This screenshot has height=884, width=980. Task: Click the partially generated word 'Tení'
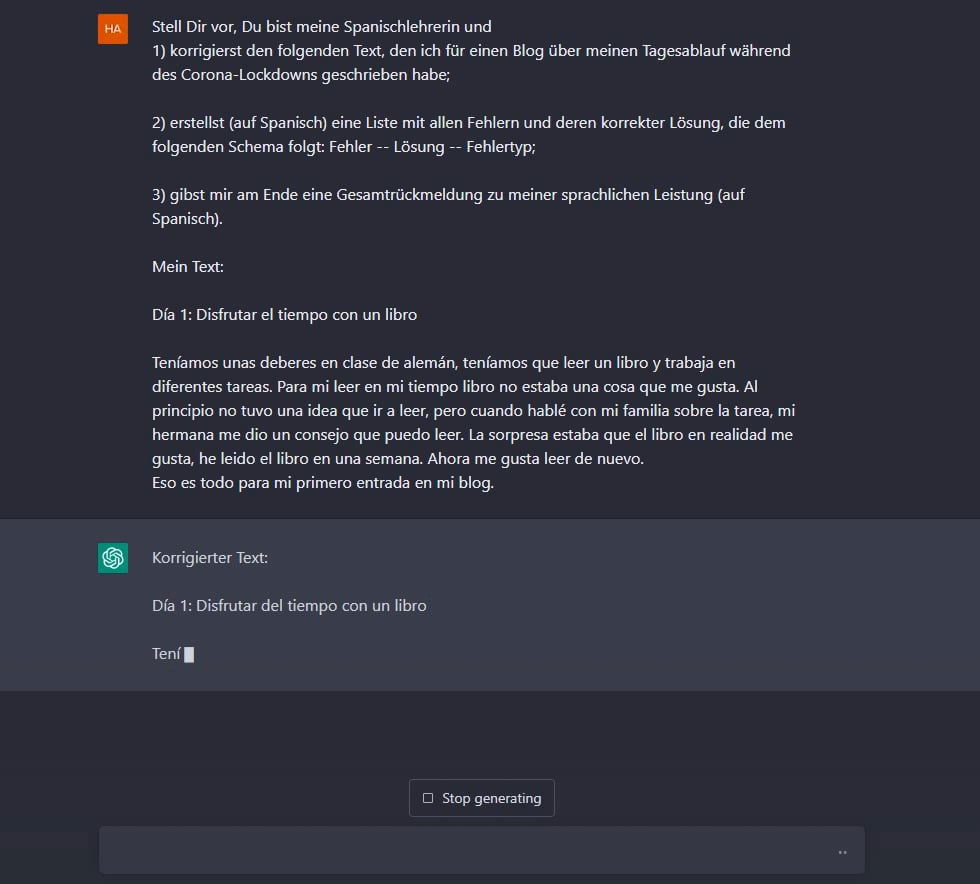[166, 654]
